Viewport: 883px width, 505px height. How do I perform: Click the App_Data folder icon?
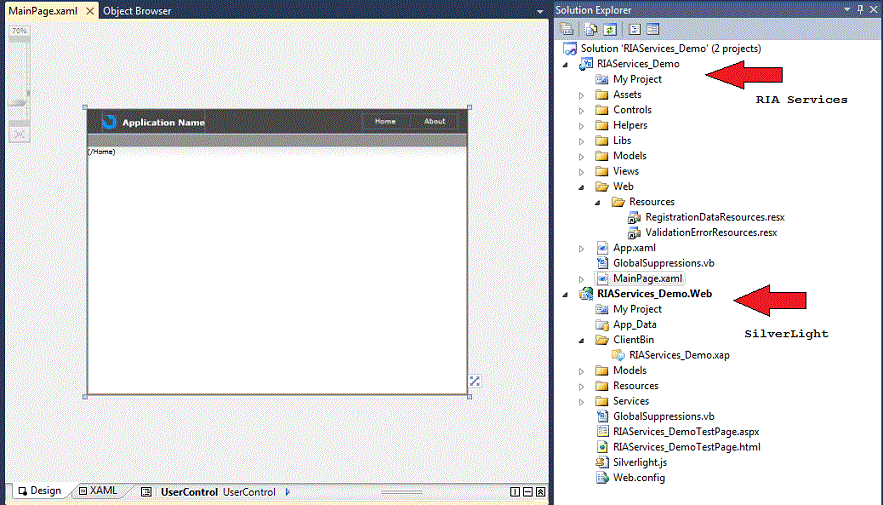[x=602, y=324]
